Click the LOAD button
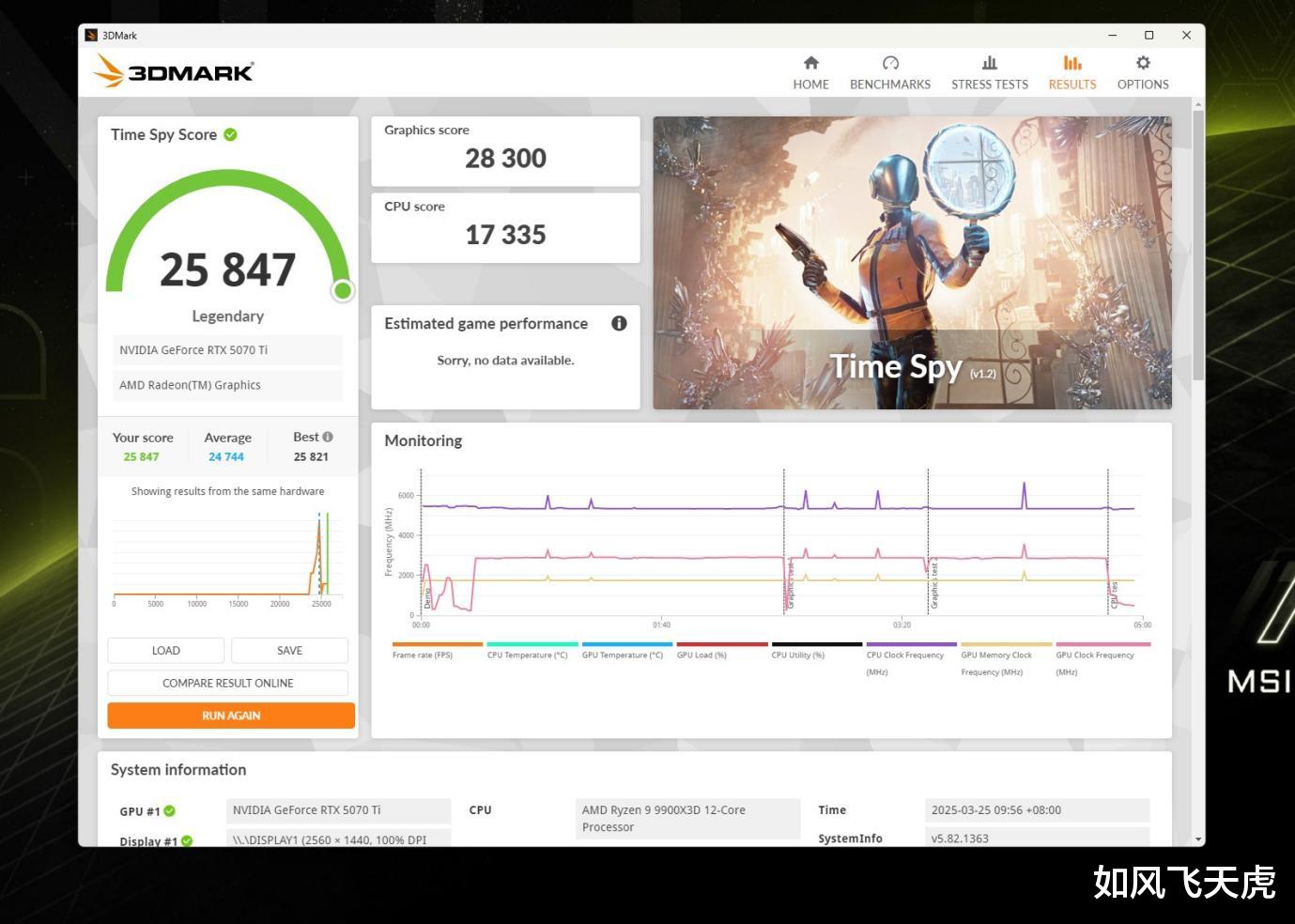Viewport: 1295px width, 924px height. point(166,651)
